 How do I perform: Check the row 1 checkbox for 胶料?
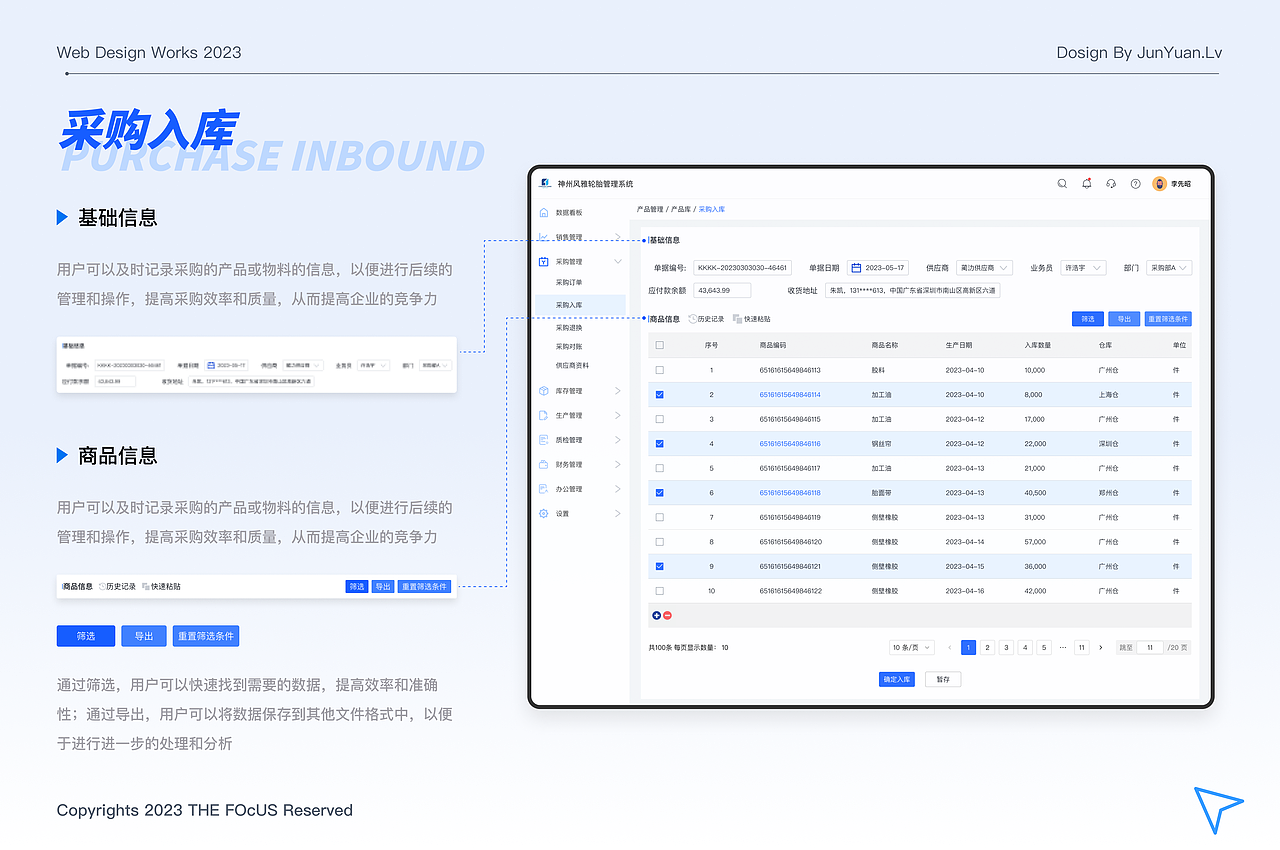pos(659,370)
